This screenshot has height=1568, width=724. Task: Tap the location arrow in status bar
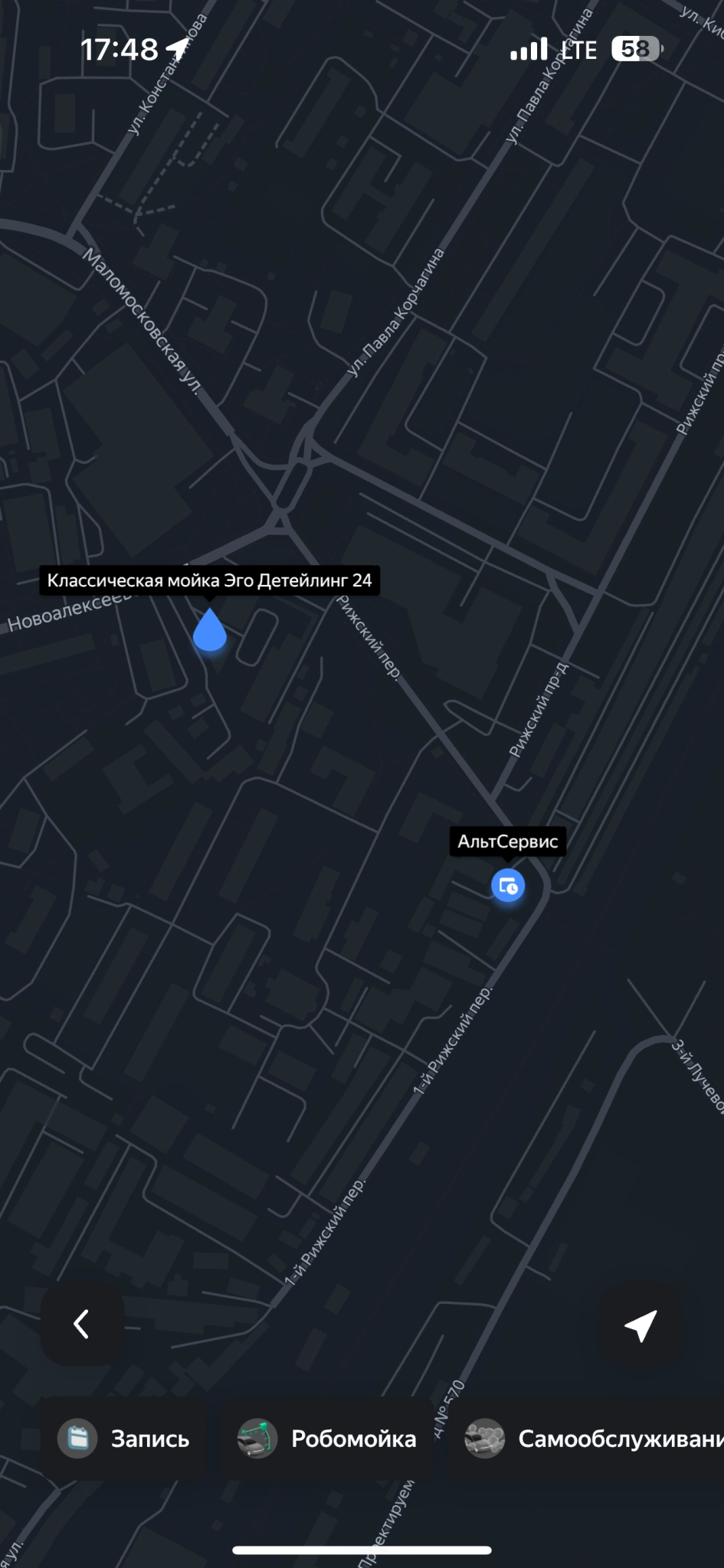(177, 49)
